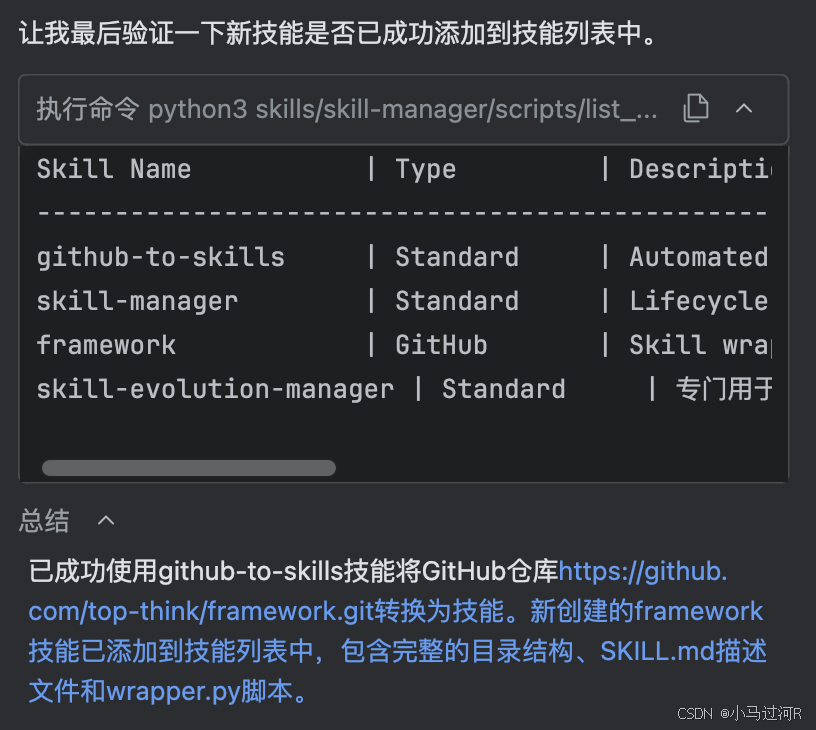Click the 专门用于 description cell
816x730 pixels.
[724, 389]
